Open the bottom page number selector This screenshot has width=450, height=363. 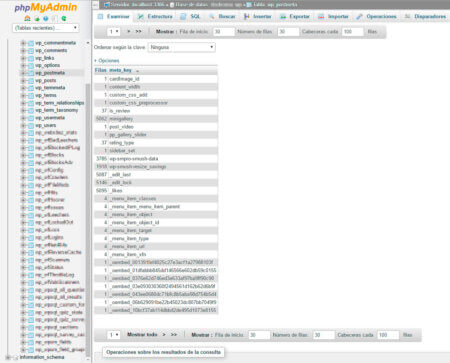pyautogui.click(x=114, y=335)
